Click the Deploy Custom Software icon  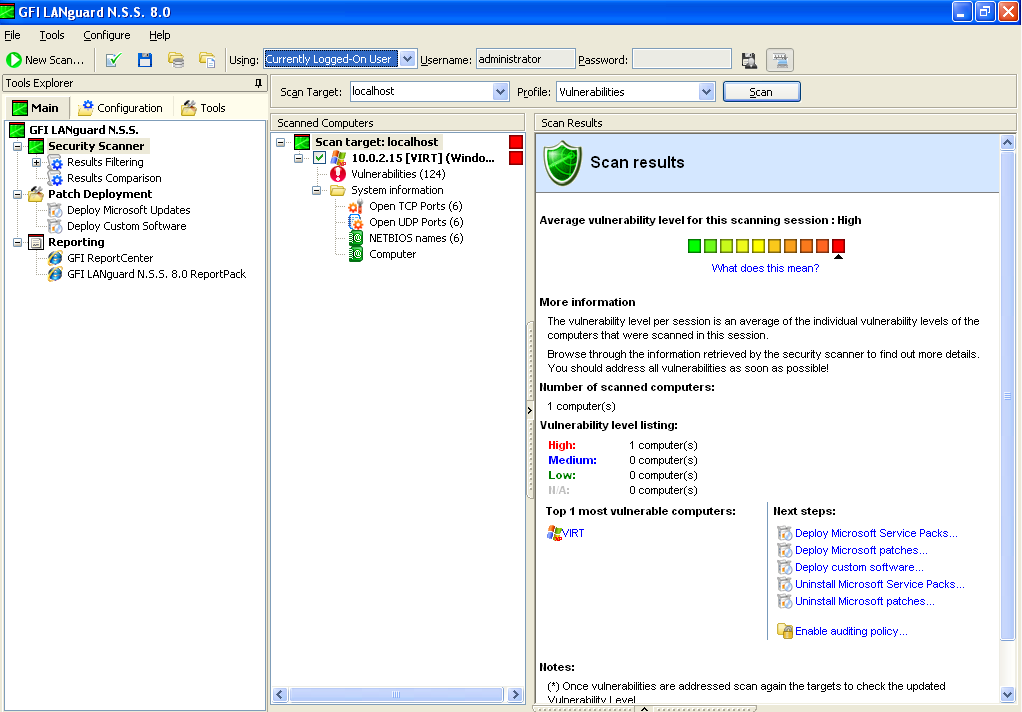(55, 226)
